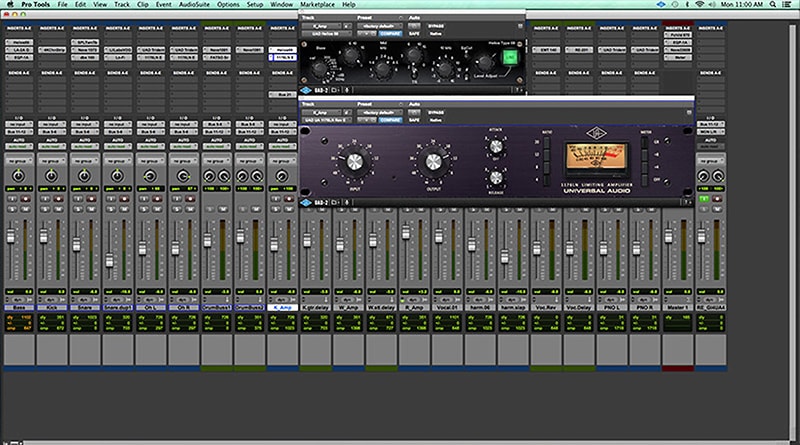Select the GR meter button on the 1176LN
Image resolution: width=800 pixels, height=445 pixels.
[x=644, y=142]
